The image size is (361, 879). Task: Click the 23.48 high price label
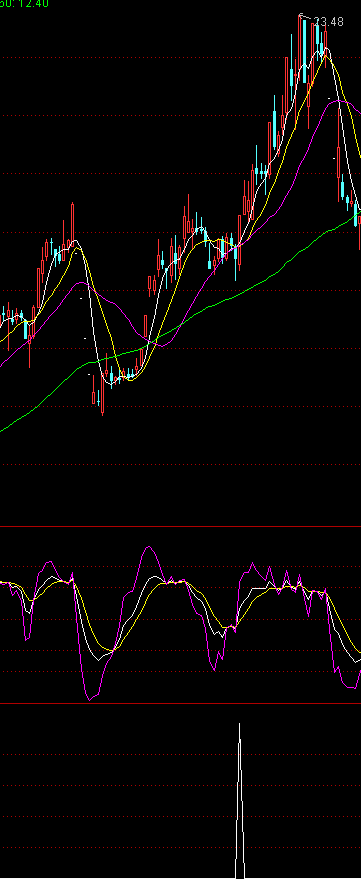pyautogui.click(x=328, y=22)
